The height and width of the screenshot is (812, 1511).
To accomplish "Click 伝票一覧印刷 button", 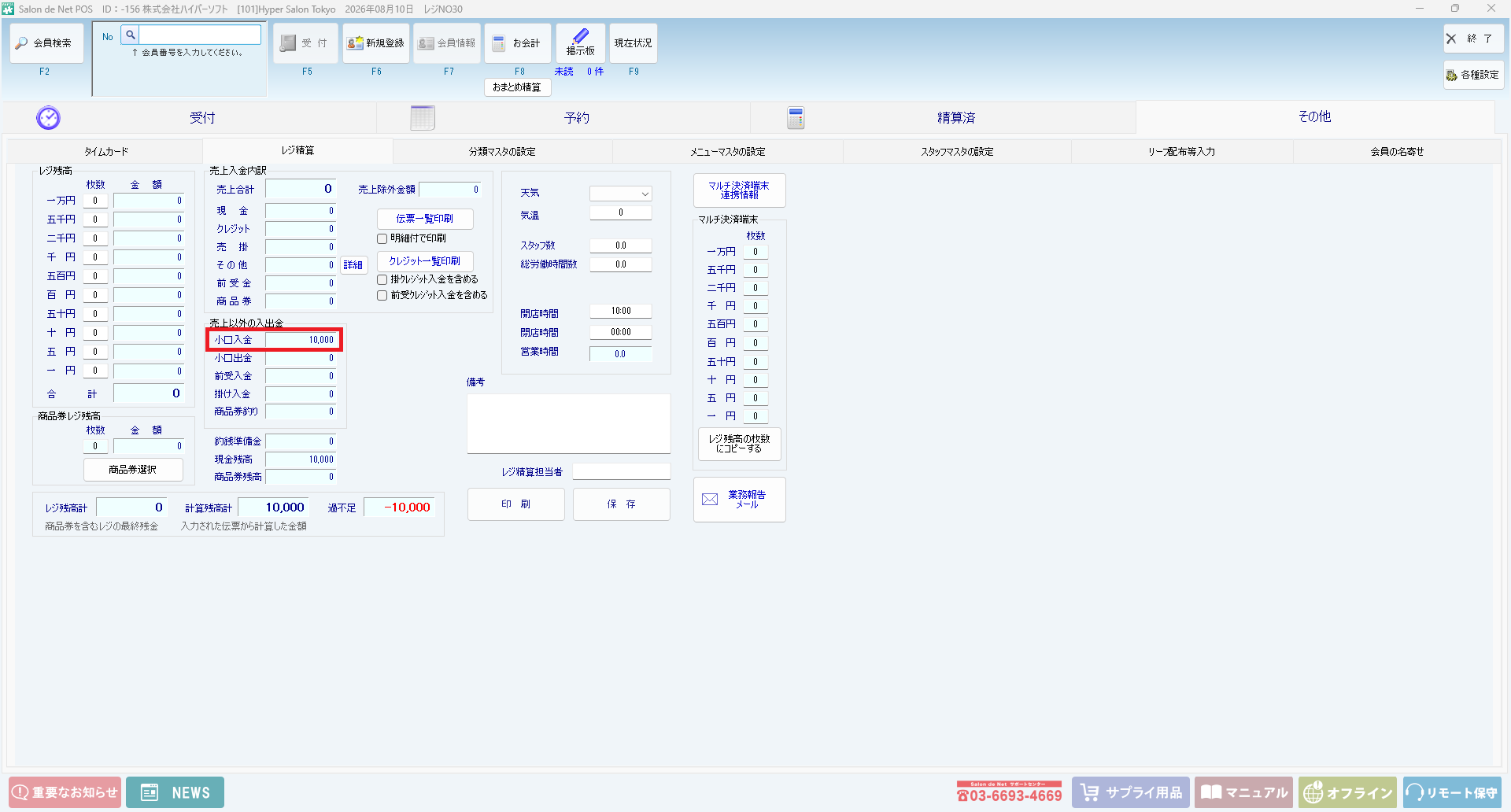I will pos(425,219).
